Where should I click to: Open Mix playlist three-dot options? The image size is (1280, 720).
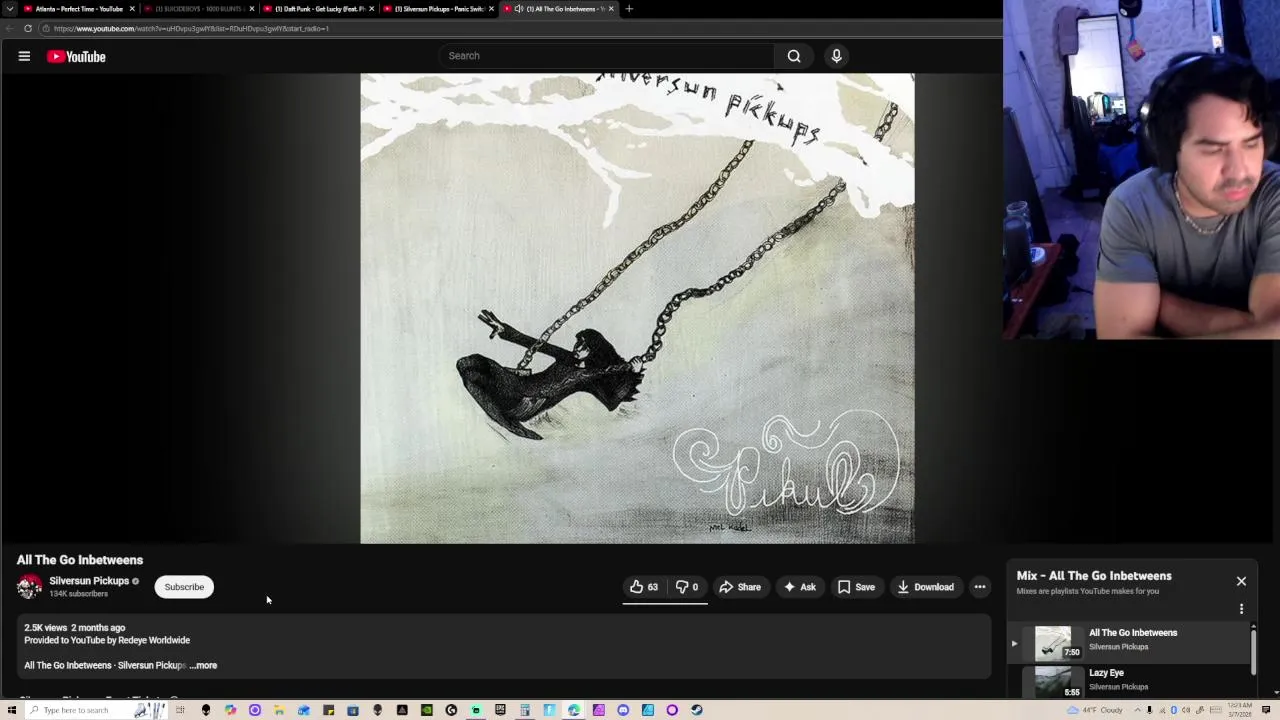coord(1241,609)
